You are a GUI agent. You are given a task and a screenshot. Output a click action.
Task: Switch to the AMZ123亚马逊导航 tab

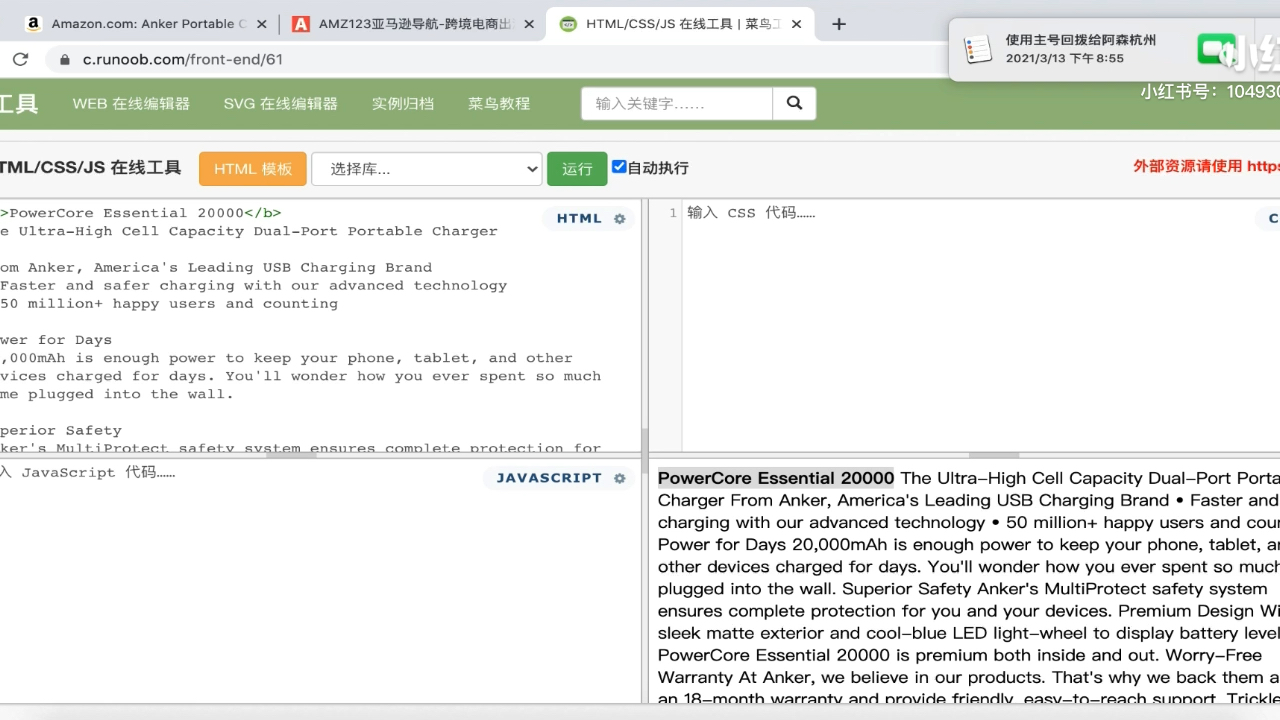coord(413,24)
